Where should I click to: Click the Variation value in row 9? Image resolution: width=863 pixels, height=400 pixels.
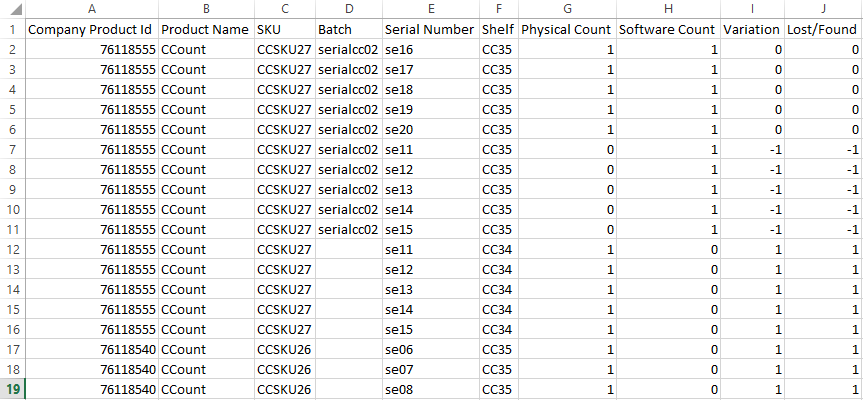[x=752, y=190]
